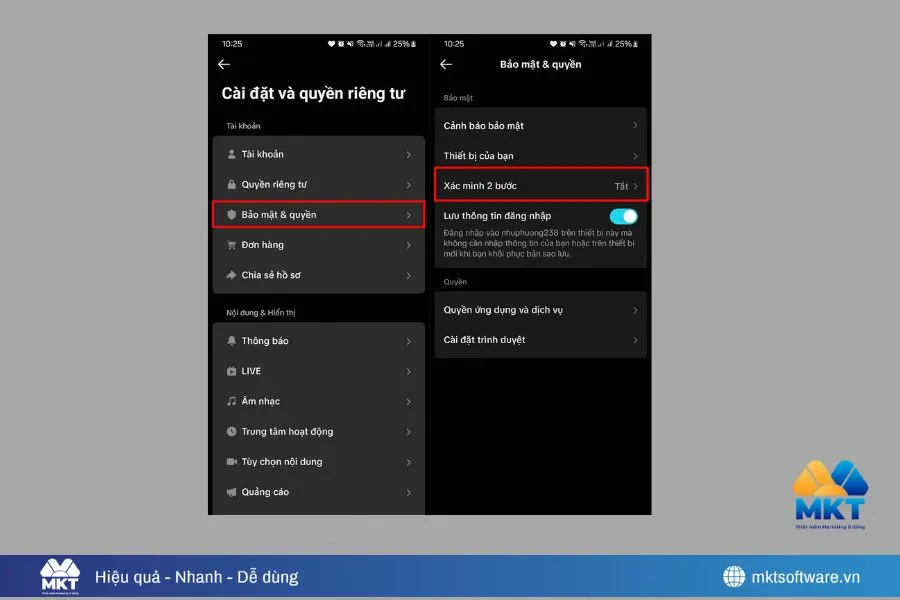Click the lock icon beside Quyền riêng tư
The image size is (900, 600).
[x=232, y=184]
